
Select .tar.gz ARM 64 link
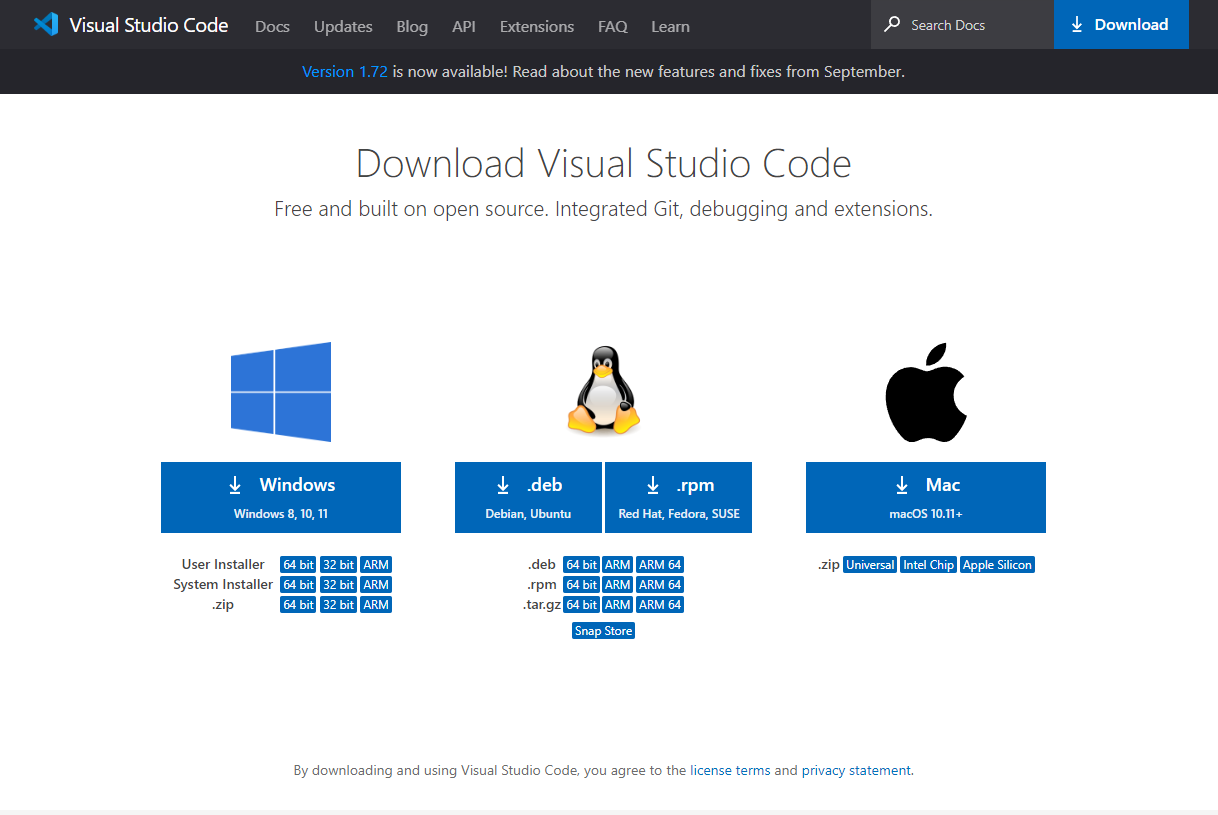660,605
